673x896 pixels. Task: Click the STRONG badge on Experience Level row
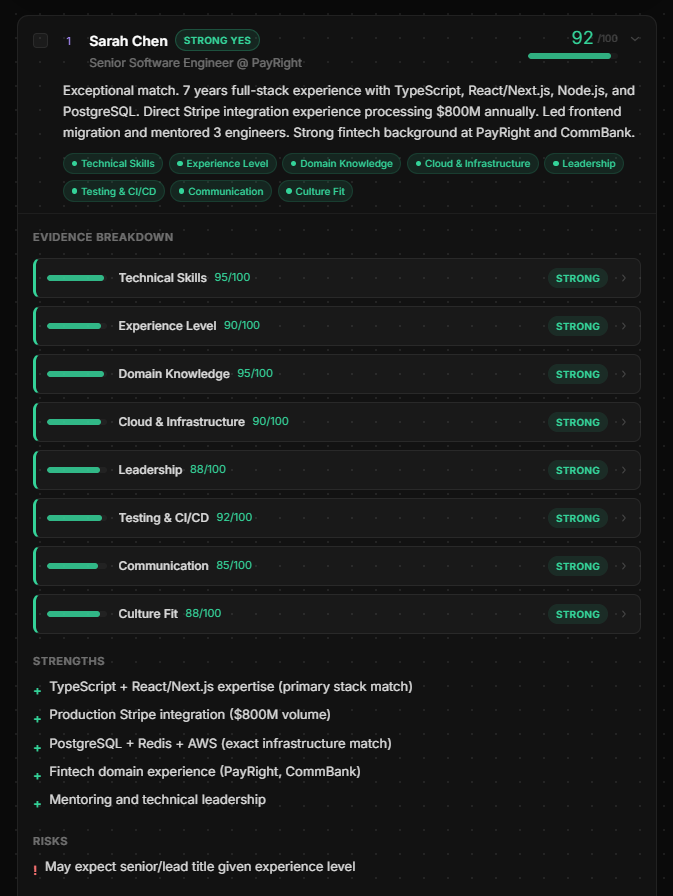point(577,326)
